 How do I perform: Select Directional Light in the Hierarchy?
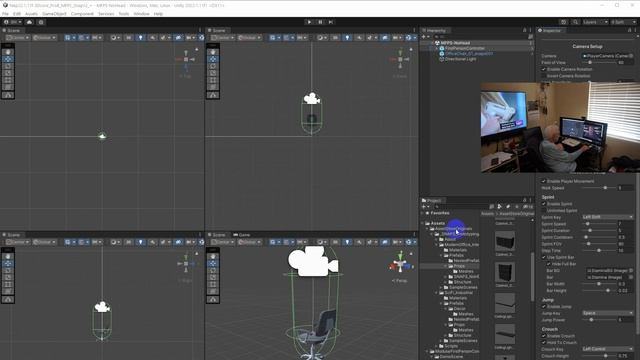[460, 59]
